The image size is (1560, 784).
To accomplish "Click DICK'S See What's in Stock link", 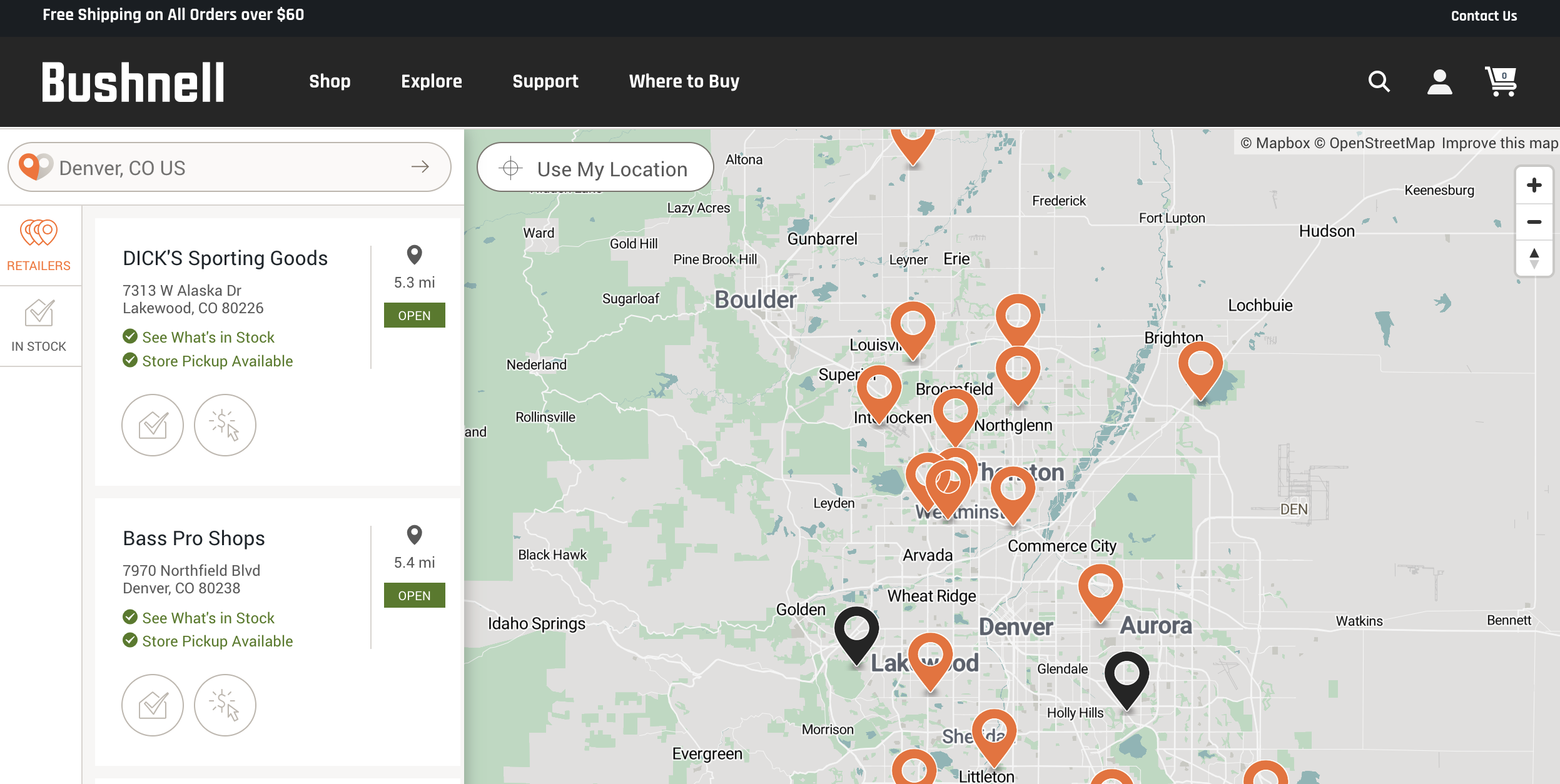I will [208, 338].
